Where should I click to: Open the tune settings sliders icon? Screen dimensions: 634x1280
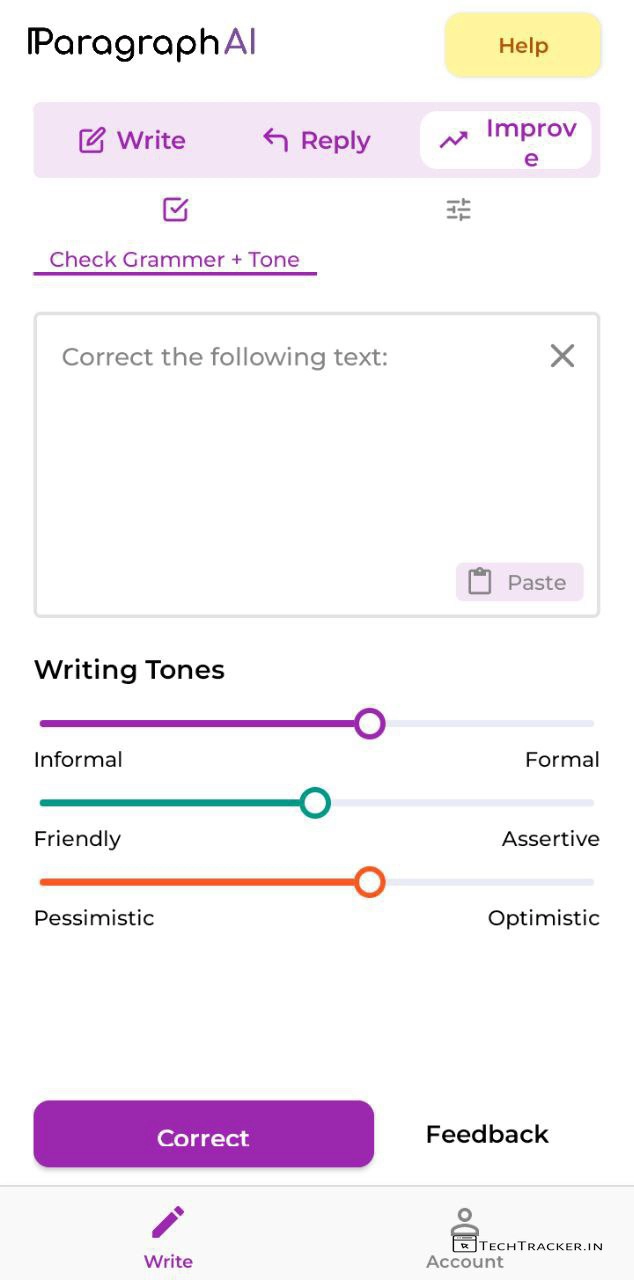point(458,210)
